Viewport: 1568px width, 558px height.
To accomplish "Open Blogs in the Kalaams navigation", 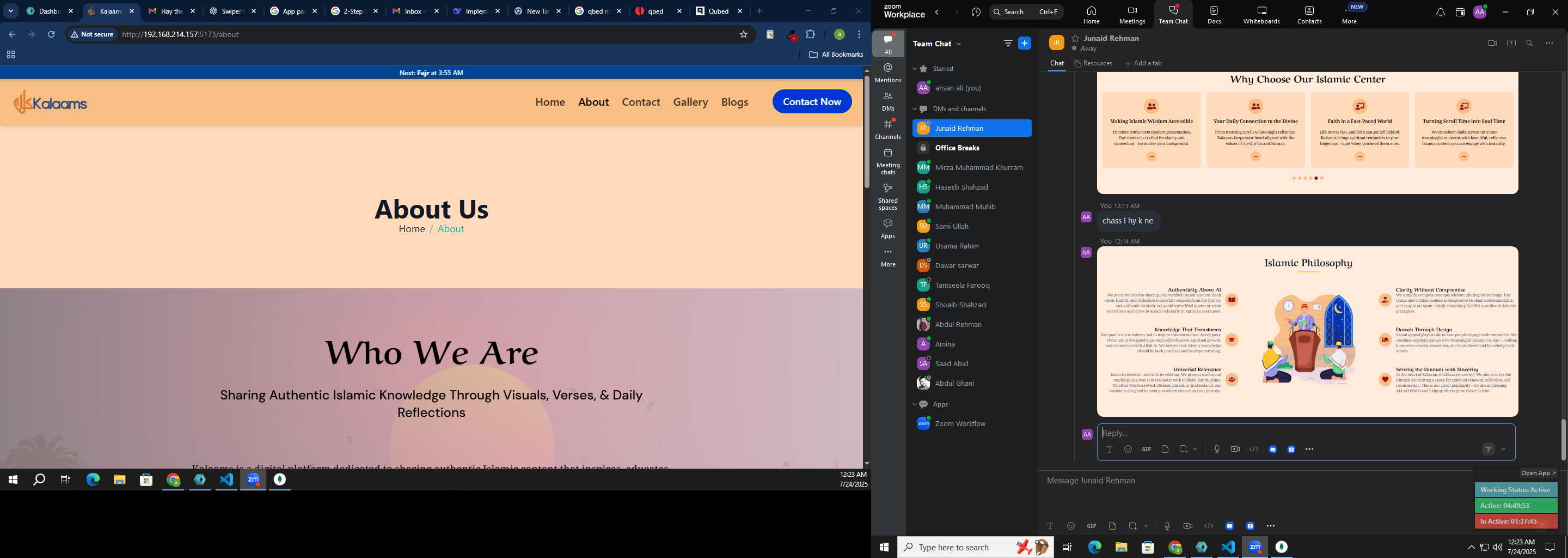I will tap(734, 102).
